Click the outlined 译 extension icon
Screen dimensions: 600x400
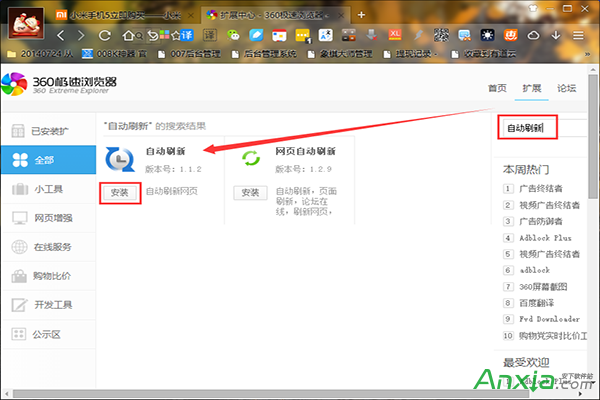[210, 35]
